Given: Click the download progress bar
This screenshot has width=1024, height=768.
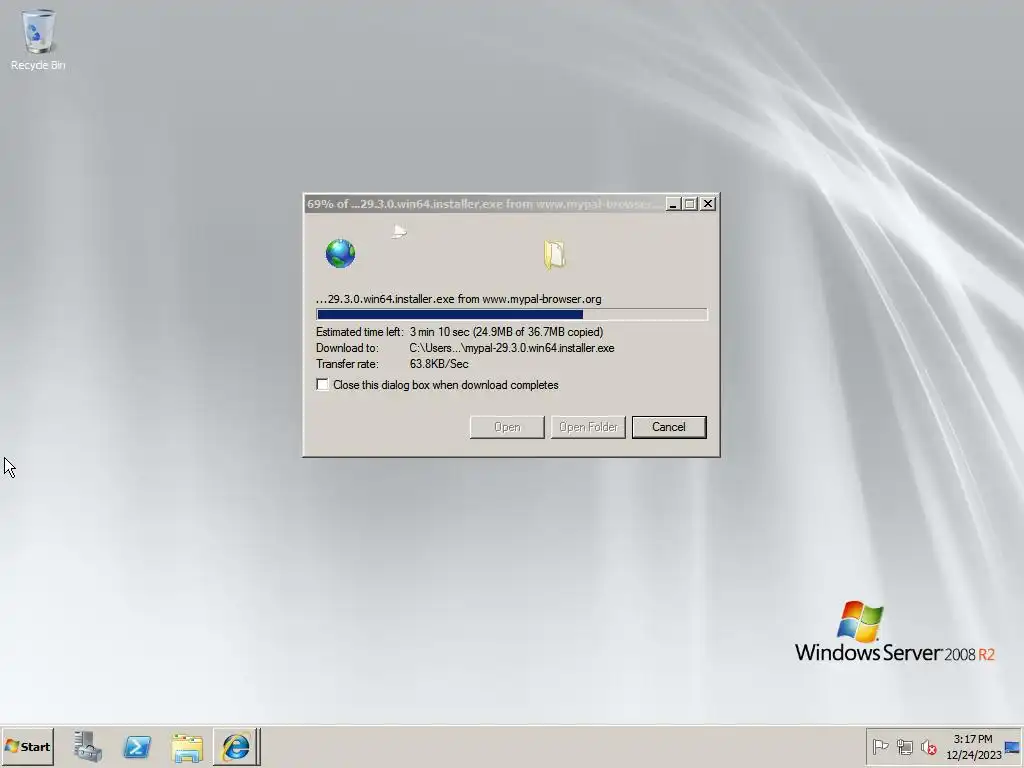Looking at the screenshot, I should (x=511, y=315).
